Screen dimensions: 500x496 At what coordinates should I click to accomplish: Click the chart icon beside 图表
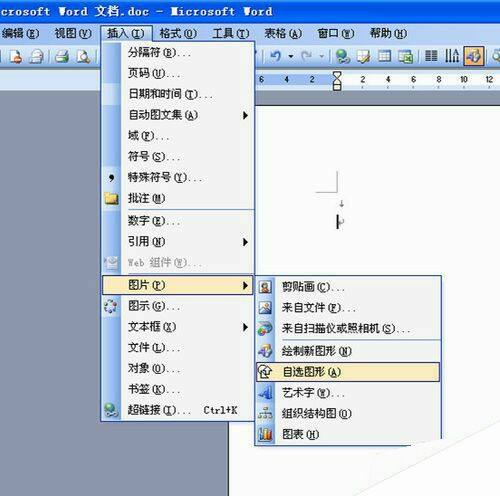pyautogui.click(x=265, y=434)
